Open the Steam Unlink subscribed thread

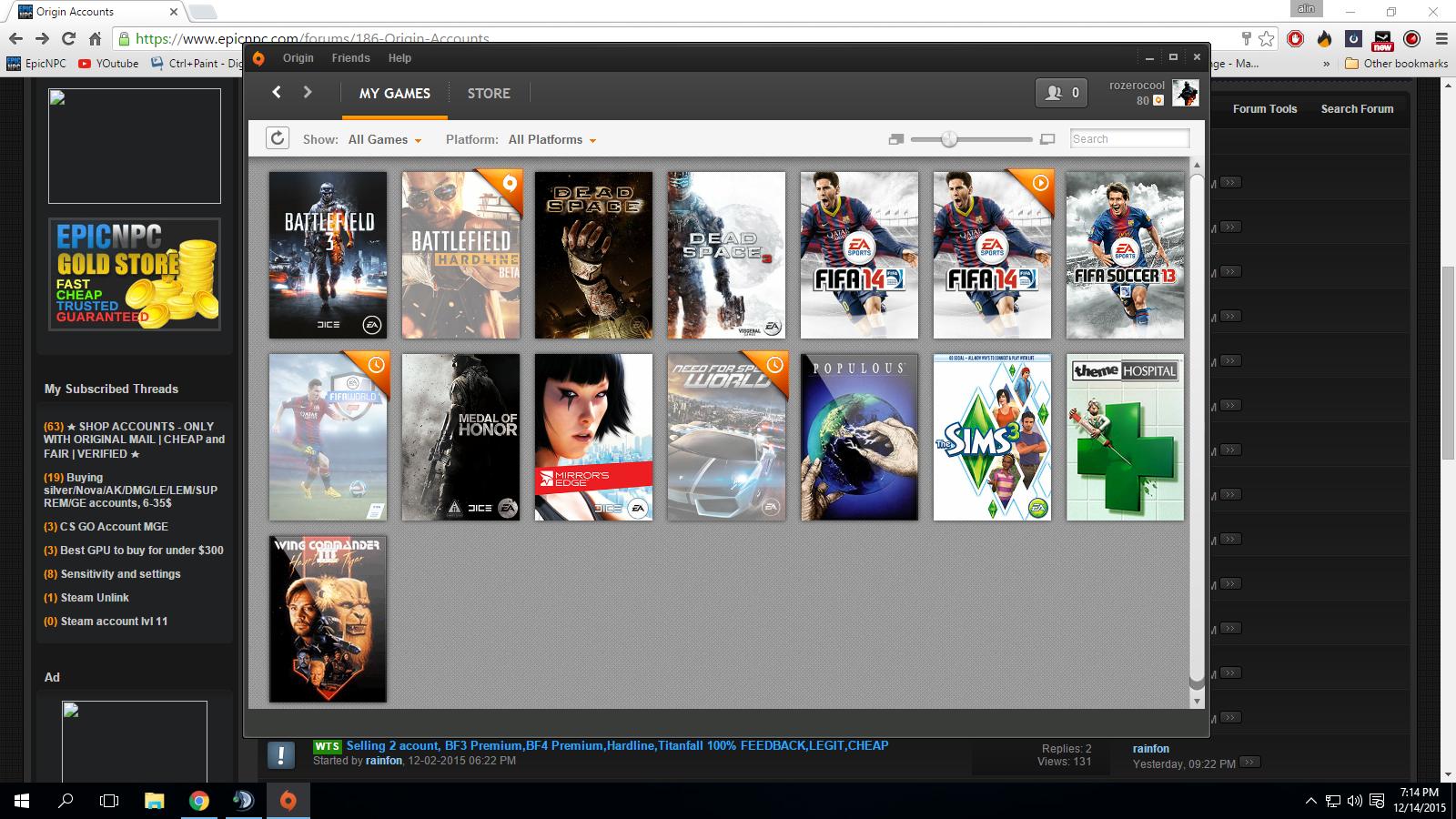tap(95, 598)
